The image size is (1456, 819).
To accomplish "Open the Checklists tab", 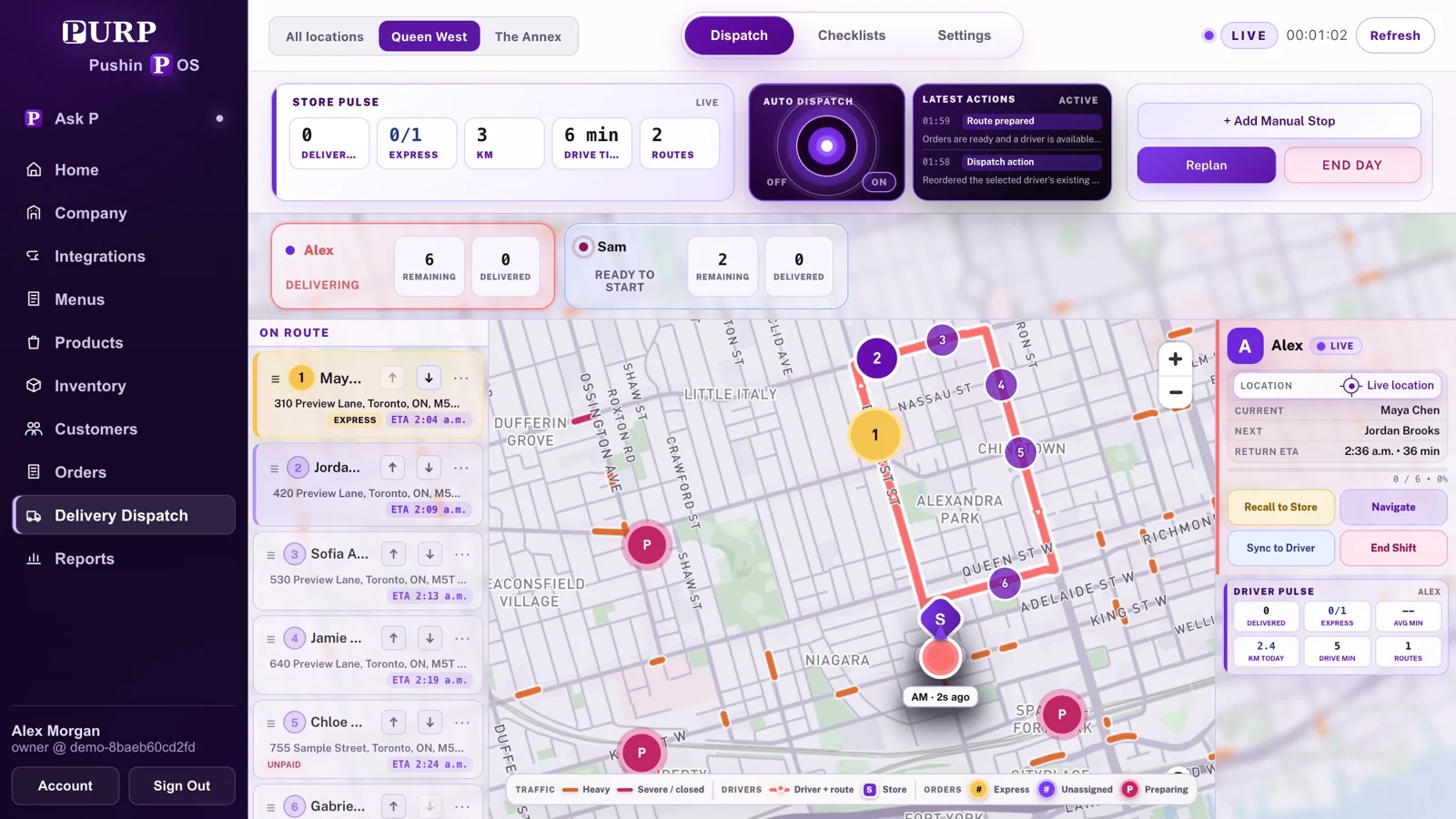I will click(x=852, y=35).
